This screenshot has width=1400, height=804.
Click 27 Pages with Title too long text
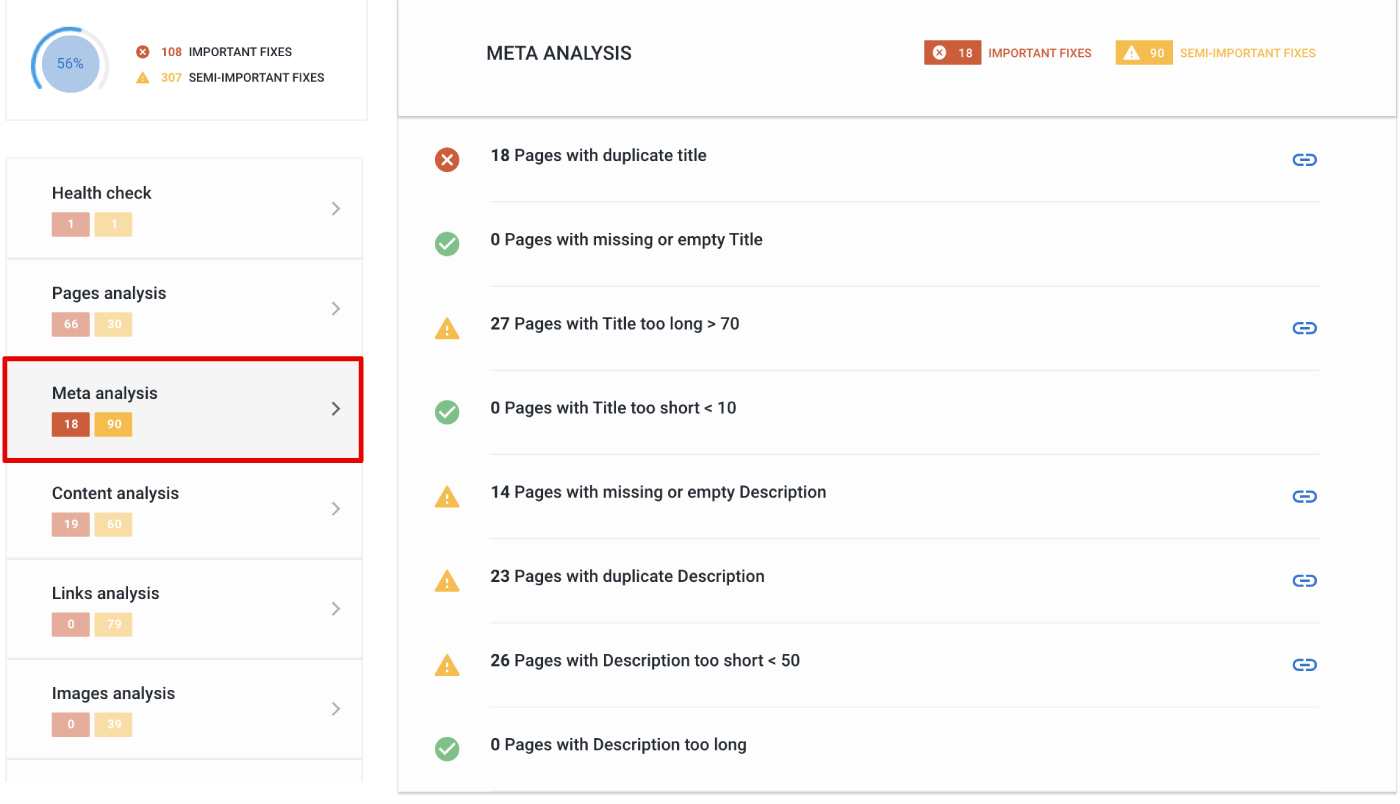click(x=615, y=323)
